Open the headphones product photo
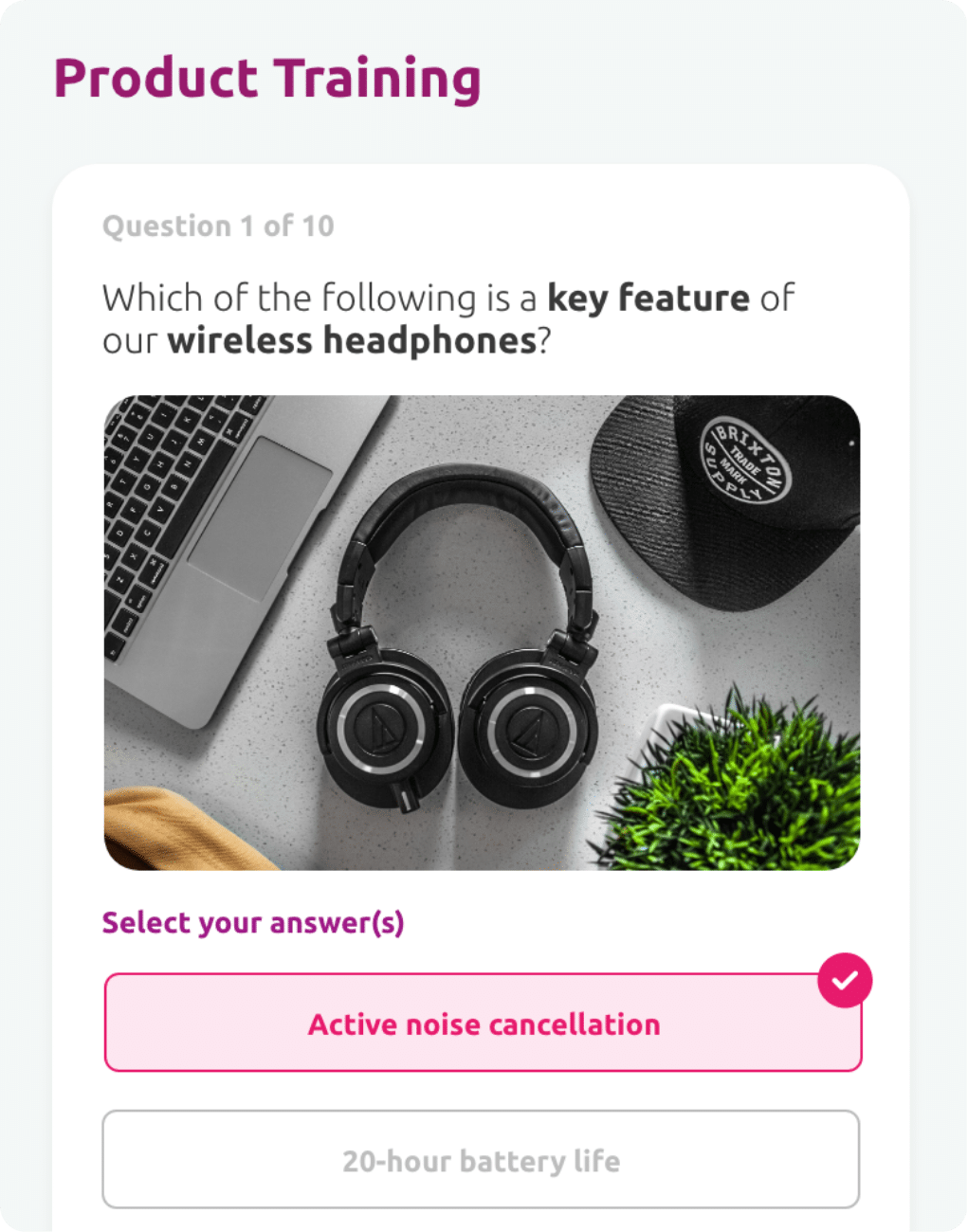The image size is (968, 1232). coord(482,632)
